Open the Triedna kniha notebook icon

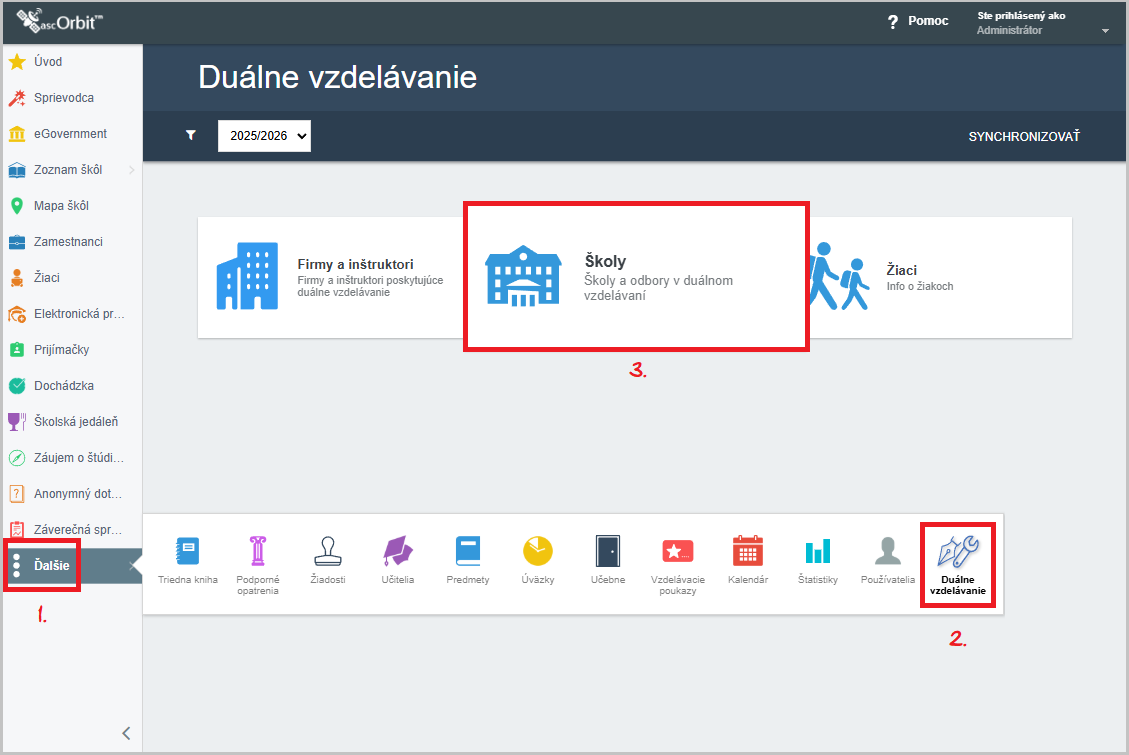tap(188, 552)
